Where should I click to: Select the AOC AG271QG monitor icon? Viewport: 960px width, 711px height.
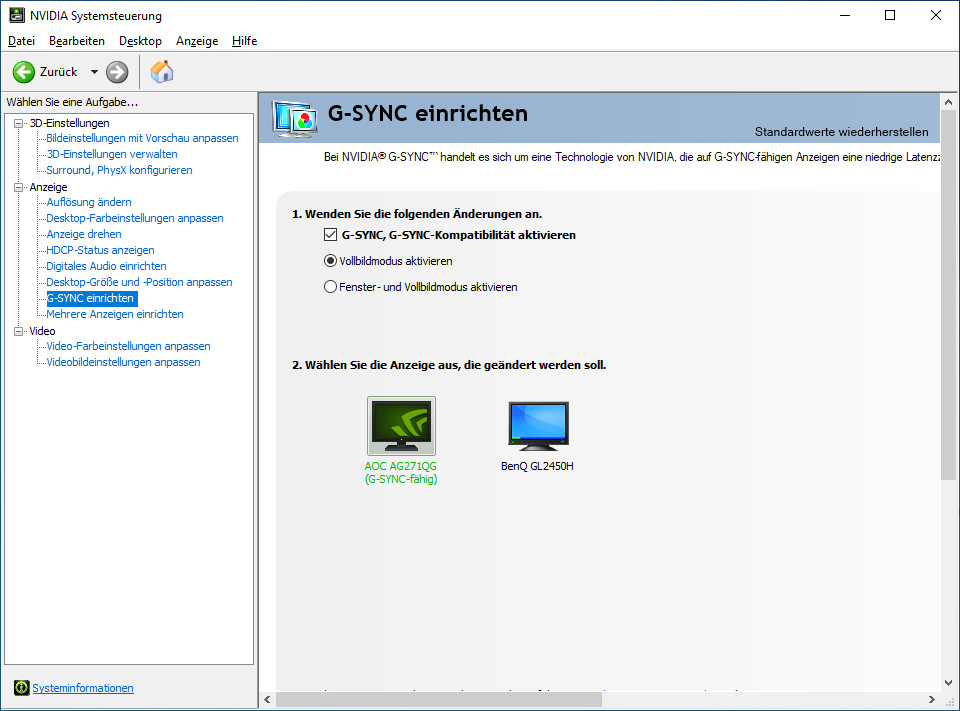[400, 424]
